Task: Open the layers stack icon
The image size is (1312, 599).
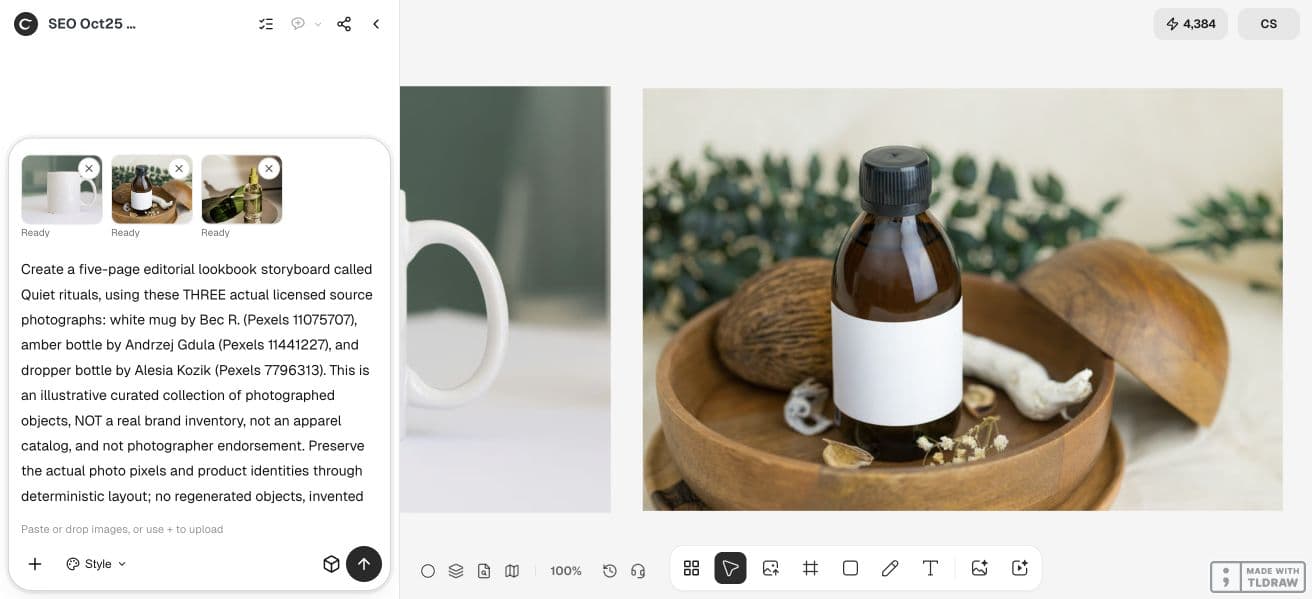Action: tap(456, 571)
